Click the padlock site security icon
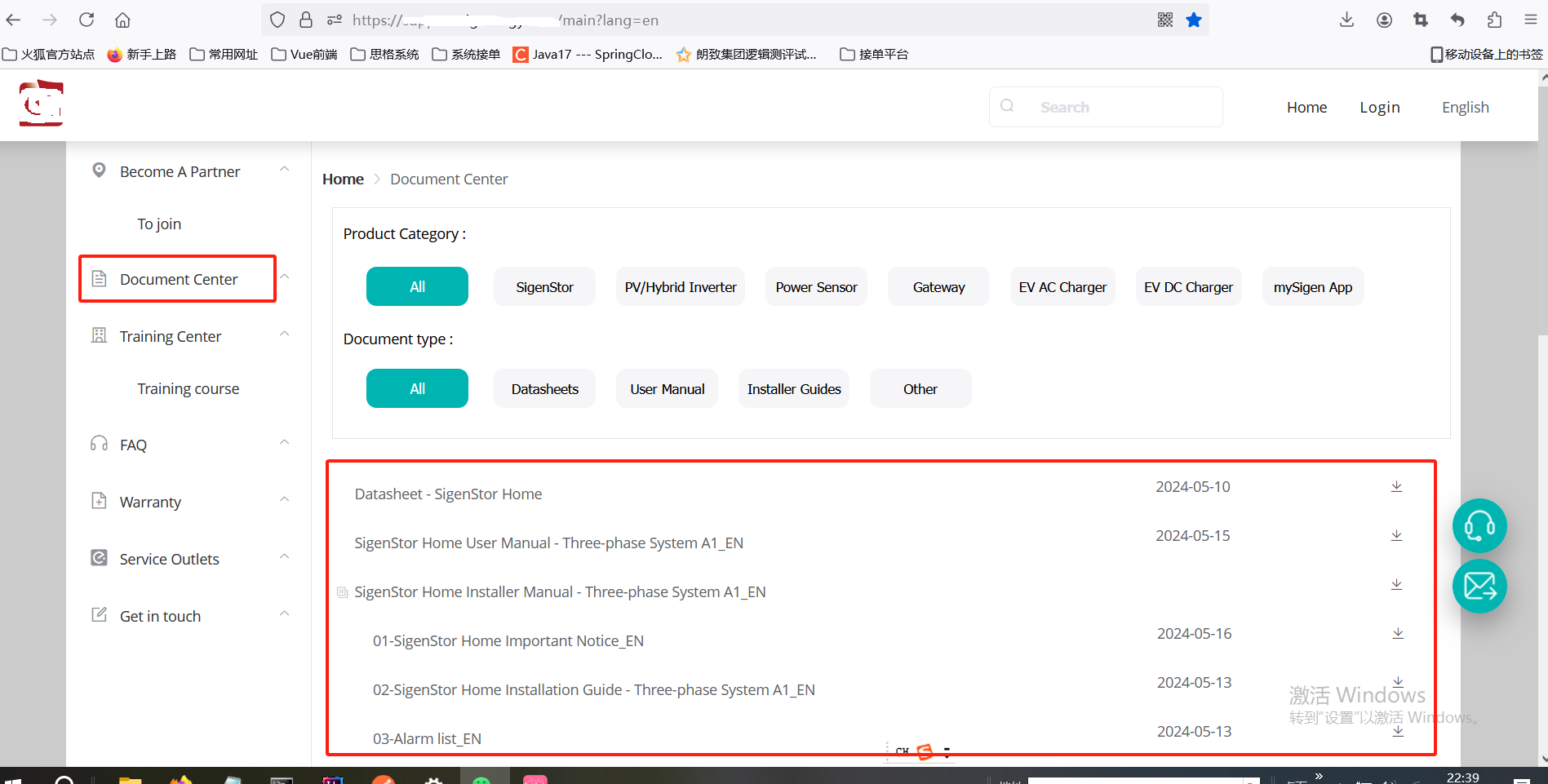The image size is (1548, 784). coord(306,20)
